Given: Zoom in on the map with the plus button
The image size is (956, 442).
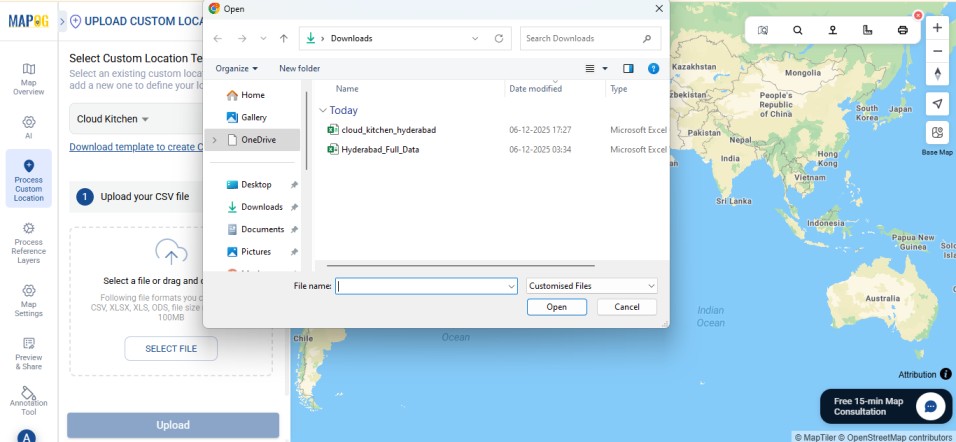Looking at the screenshot, I should [938, 28].
